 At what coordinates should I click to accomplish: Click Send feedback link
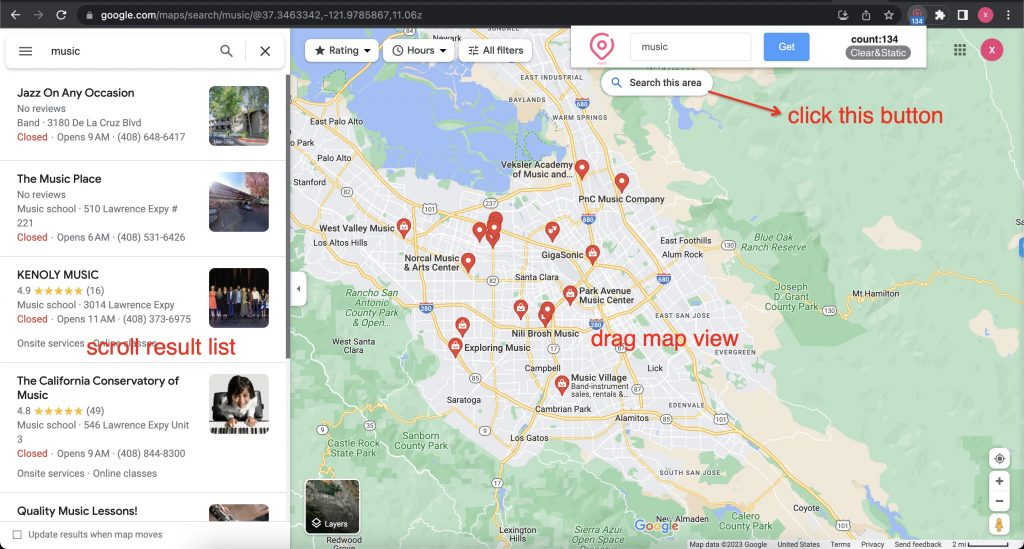point(918,544)
